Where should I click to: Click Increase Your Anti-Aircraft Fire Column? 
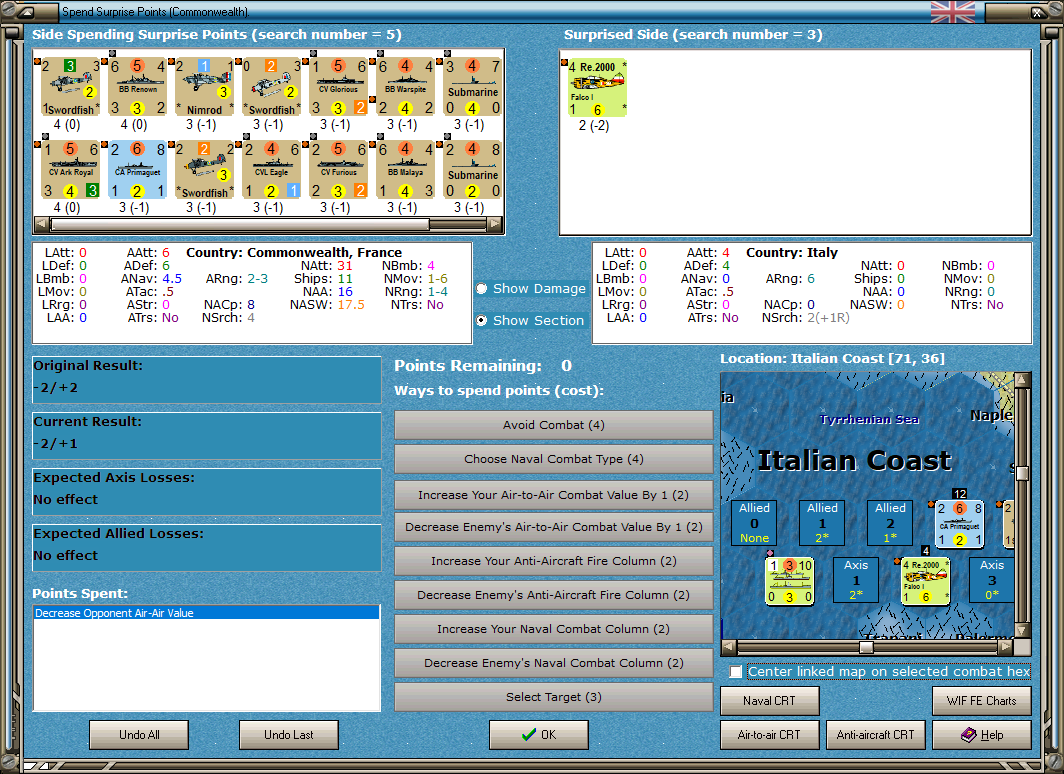(x=553, y=560)
